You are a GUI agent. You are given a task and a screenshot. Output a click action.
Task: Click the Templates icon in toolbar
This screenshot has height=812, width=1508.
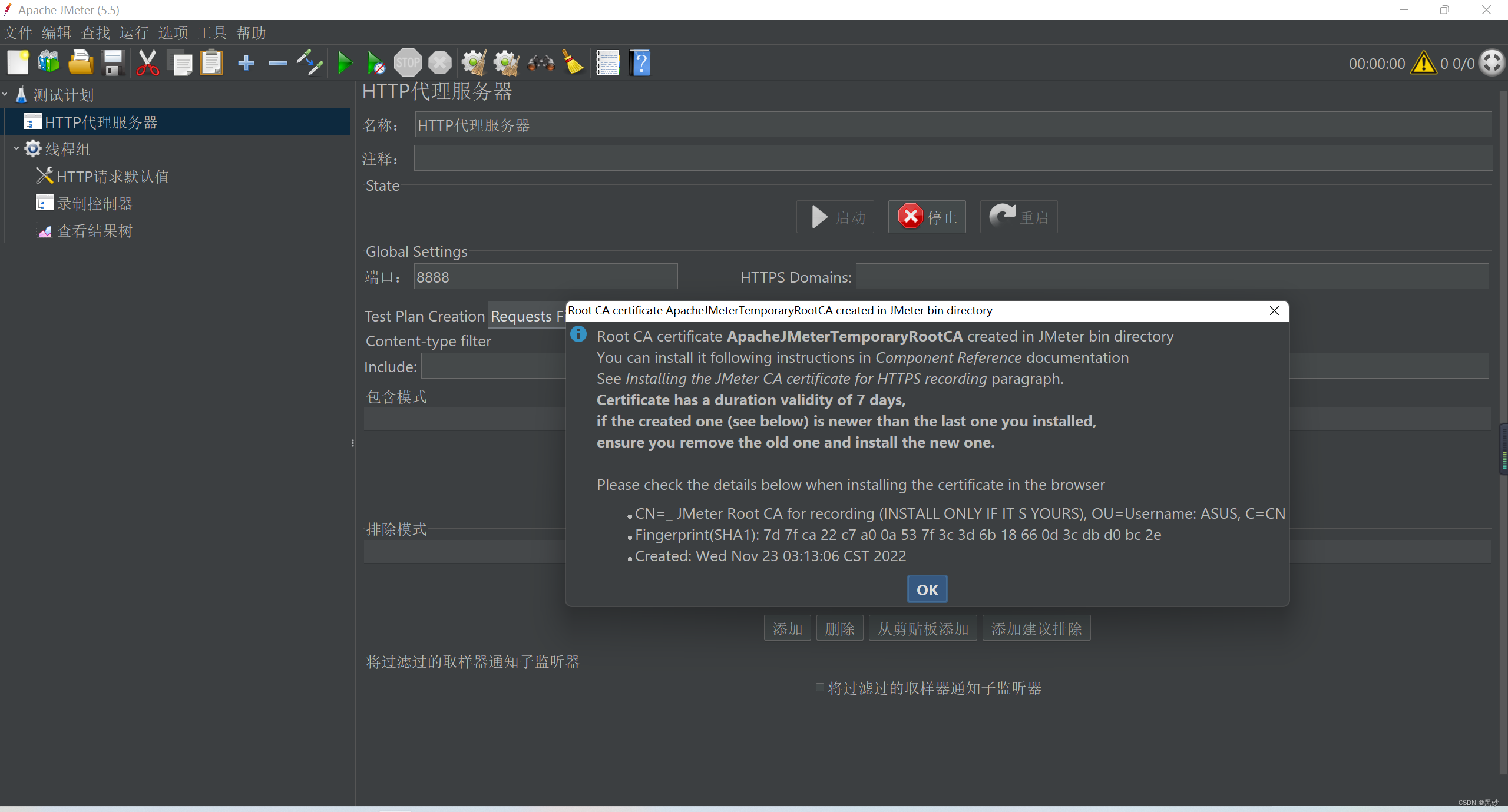pos(49,62)
